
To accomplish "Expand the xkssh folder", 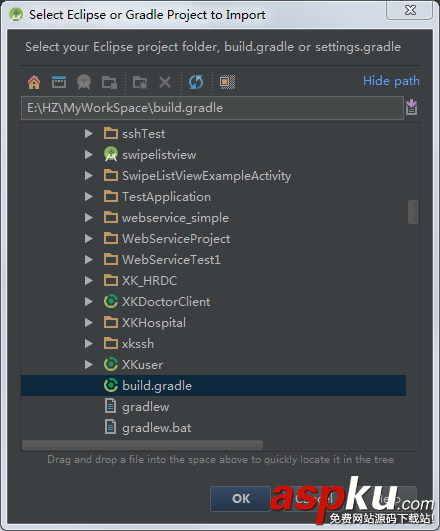I will (x=89, y=343).
